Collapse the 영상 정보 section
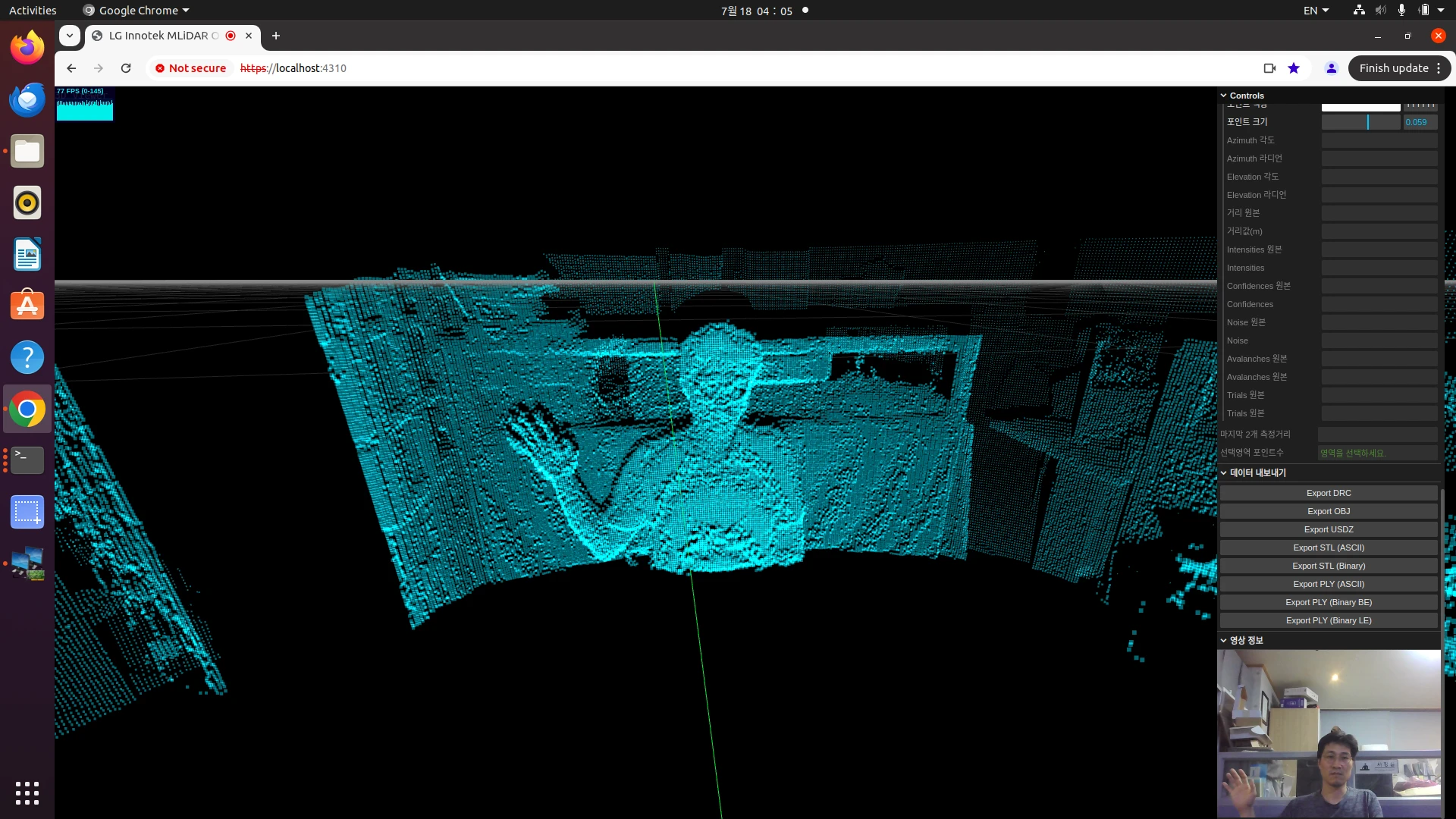1456x819 pixels. (1329, 640)
